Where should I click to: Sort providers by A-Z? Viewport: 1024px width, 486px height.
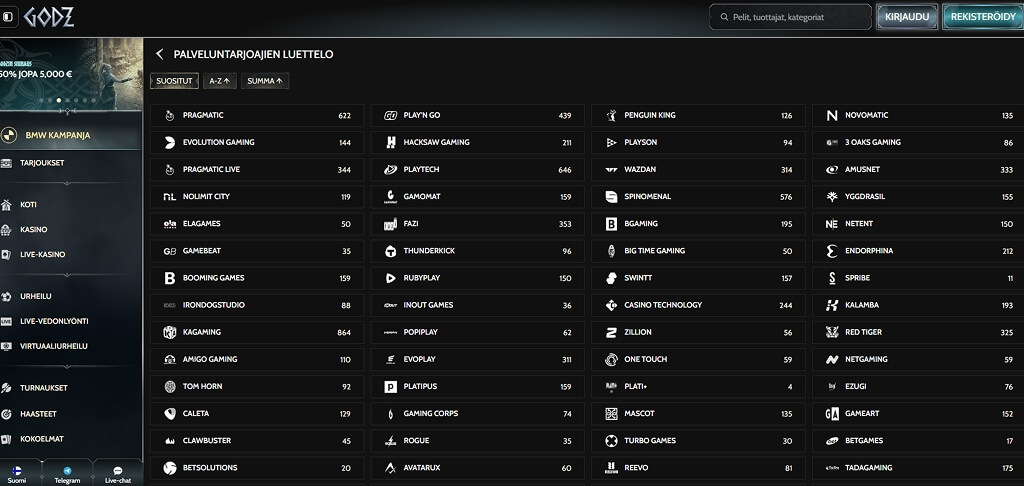click(x=219, y=81)
